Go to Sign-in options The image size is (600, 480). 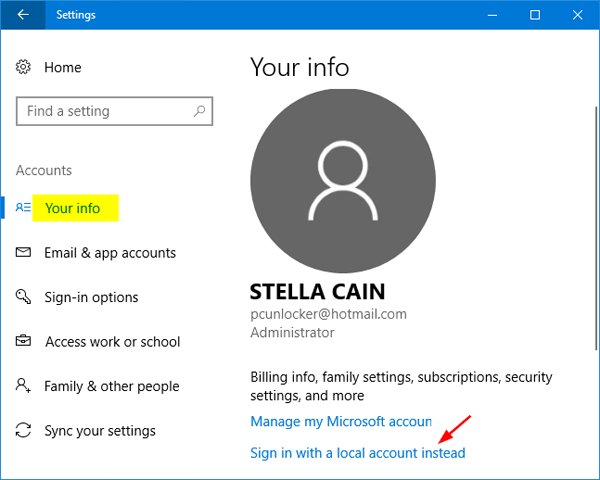coord(91,297)
